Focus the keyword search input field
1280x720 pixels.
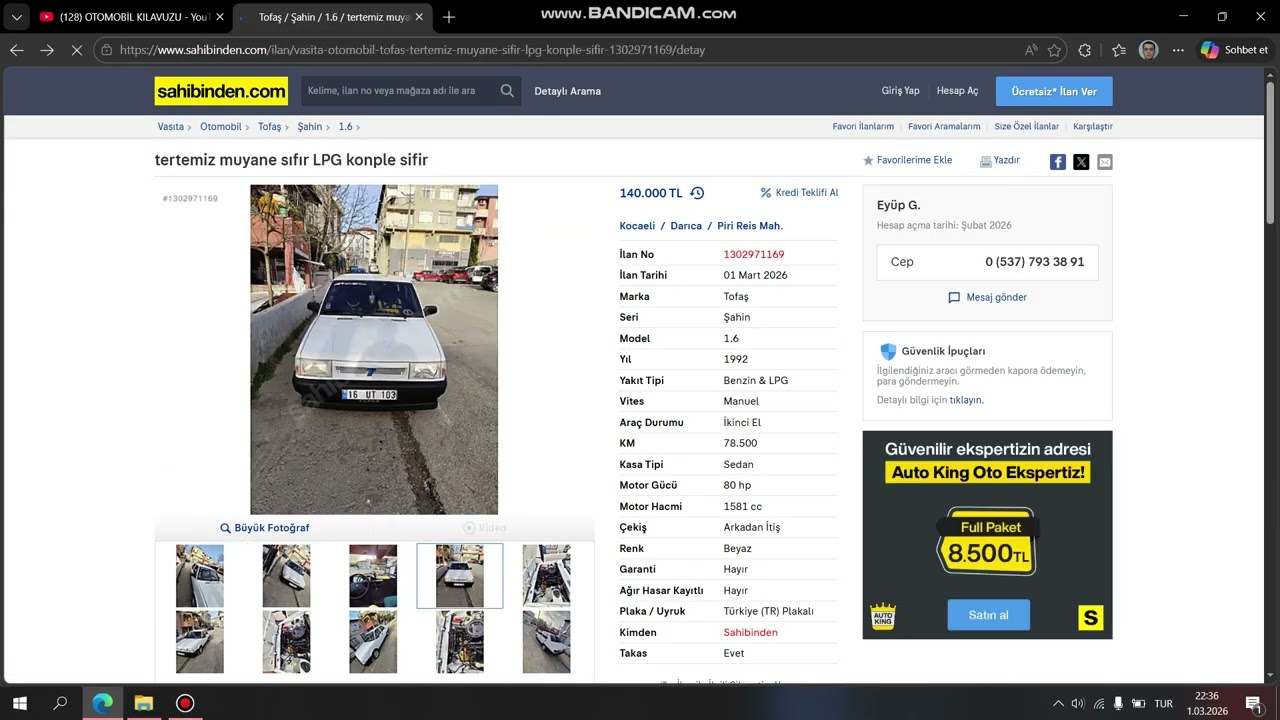398,91
